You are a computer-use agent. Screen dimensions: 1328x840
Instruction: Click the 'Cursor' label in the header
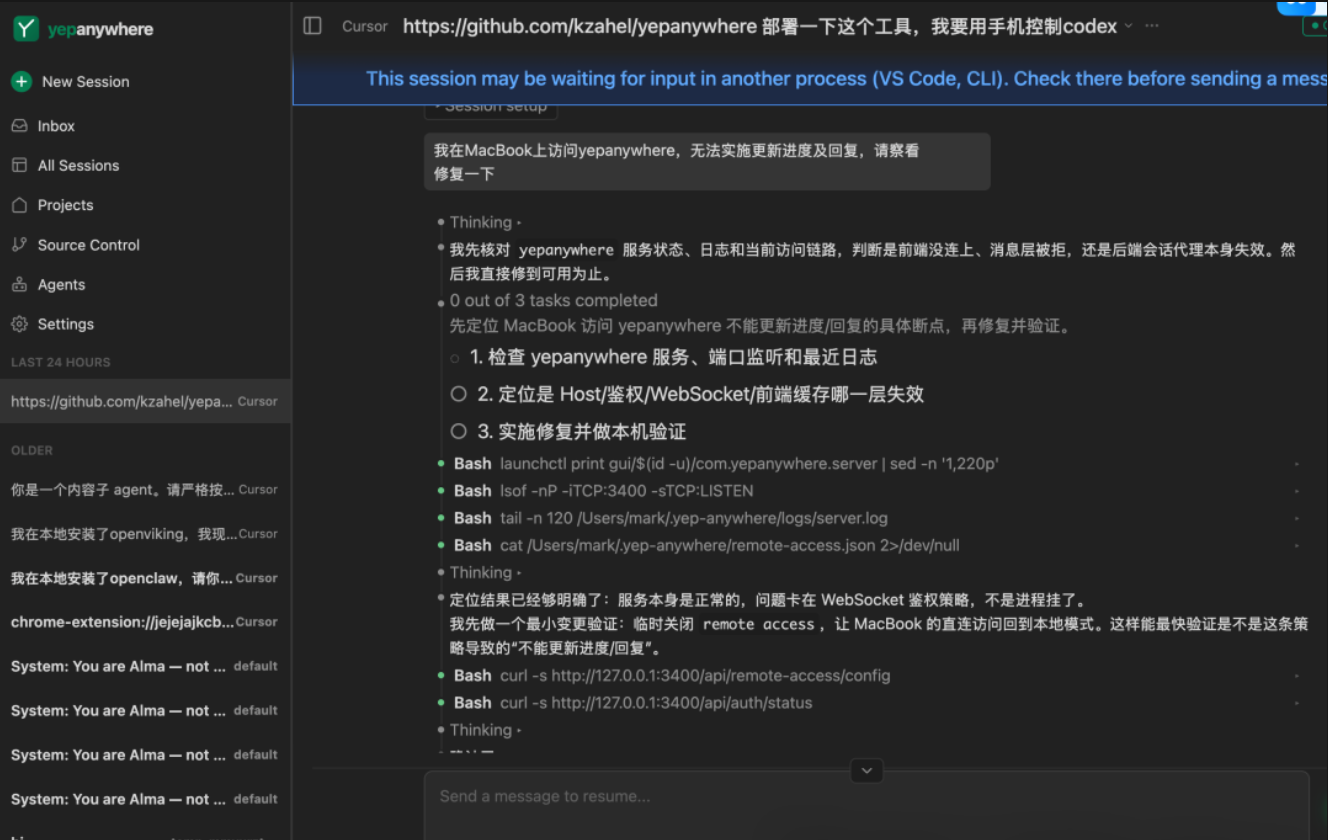[364, 26]
